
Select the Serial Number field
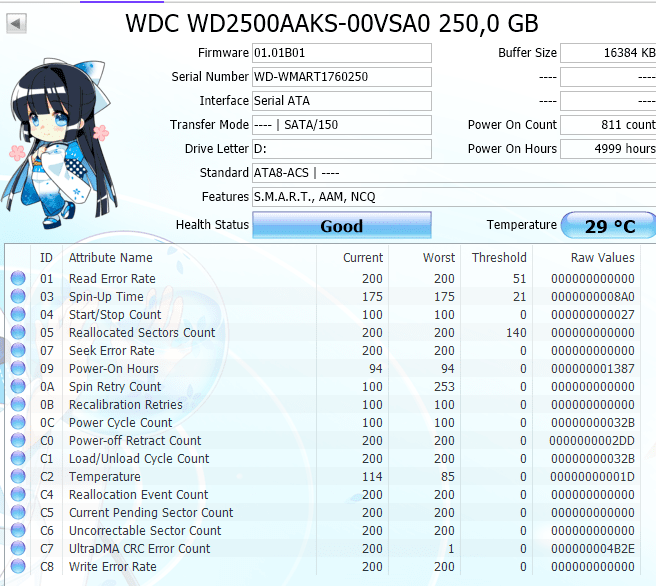point(342,77)
